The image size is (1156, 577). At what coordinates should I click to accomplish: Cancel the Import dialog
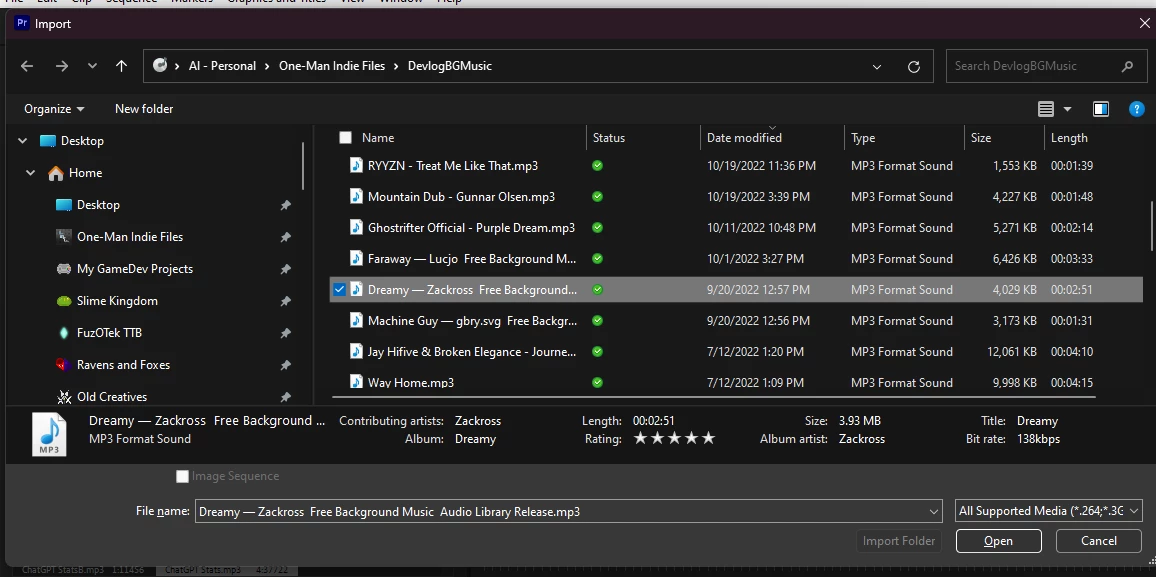1098,541
